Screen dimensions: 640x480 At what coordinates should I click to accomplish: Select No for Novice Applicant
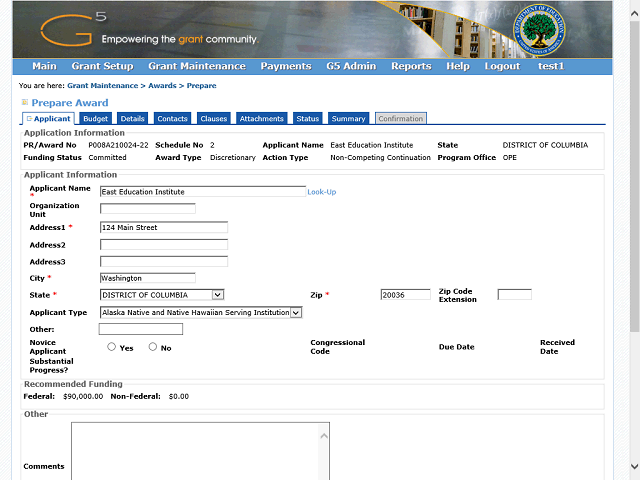pyautogui.click(x=153, y=347)
